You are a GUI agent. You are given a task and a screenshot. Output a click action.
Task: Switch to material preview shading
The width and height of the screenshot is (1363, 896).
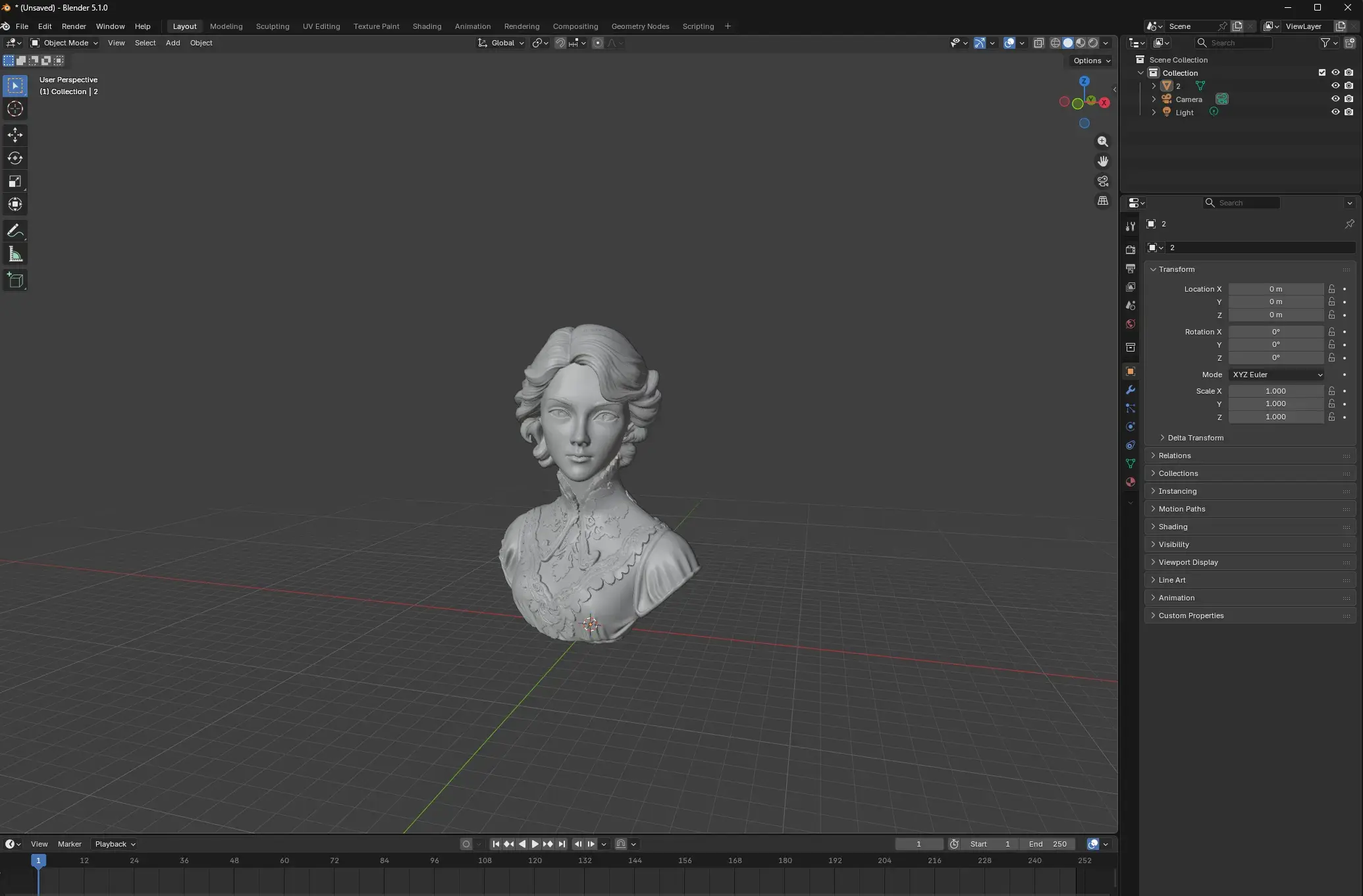[1081, 43]
